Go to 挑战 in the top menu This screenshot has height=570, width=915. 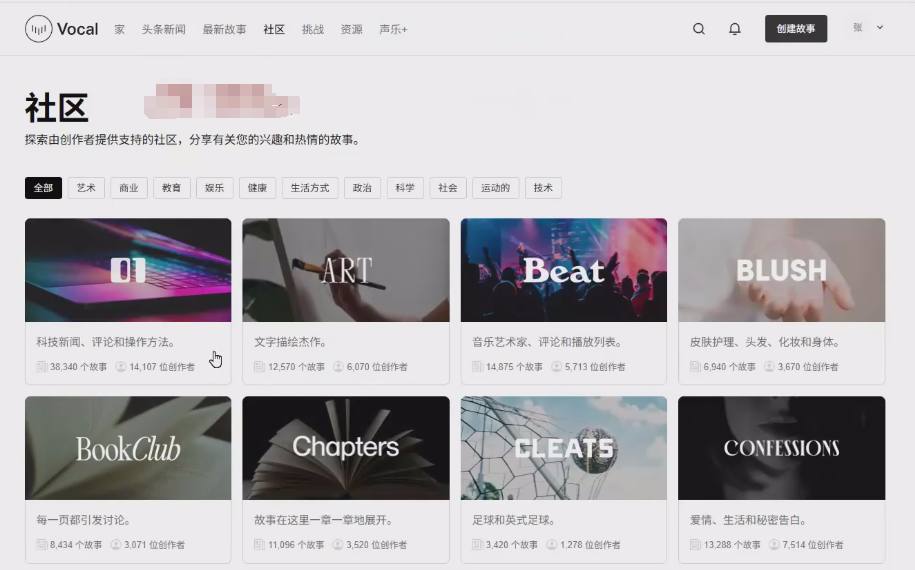click(x=313, y=29)
